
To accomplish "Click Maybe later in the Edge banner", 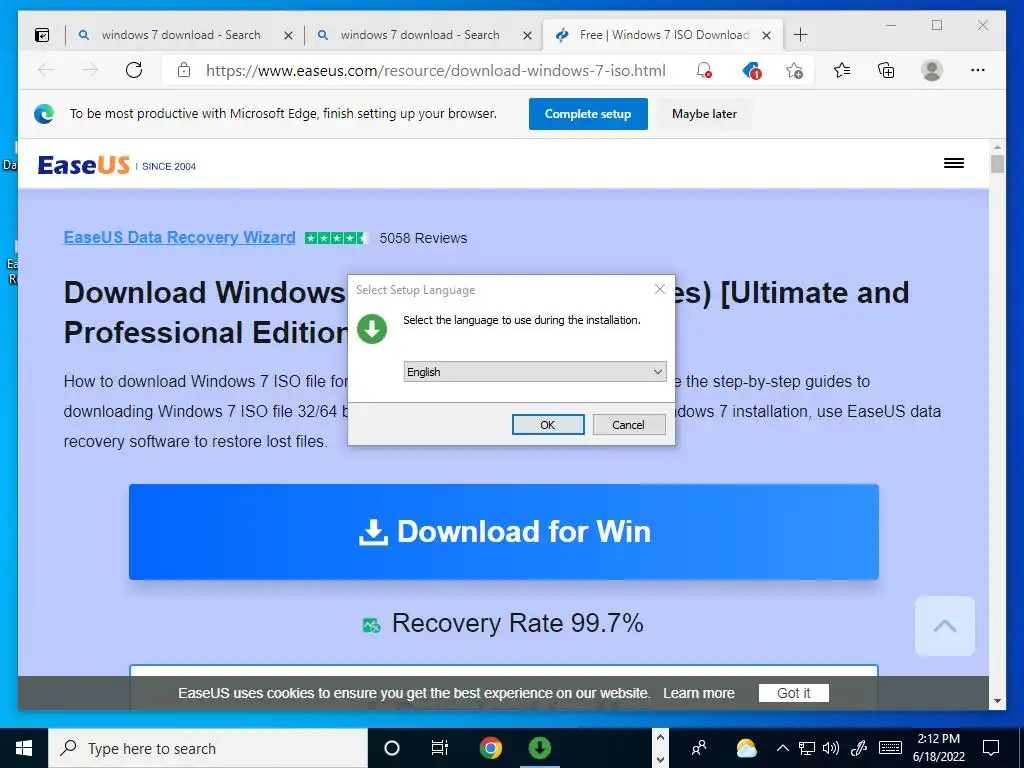I will point(704,114).
